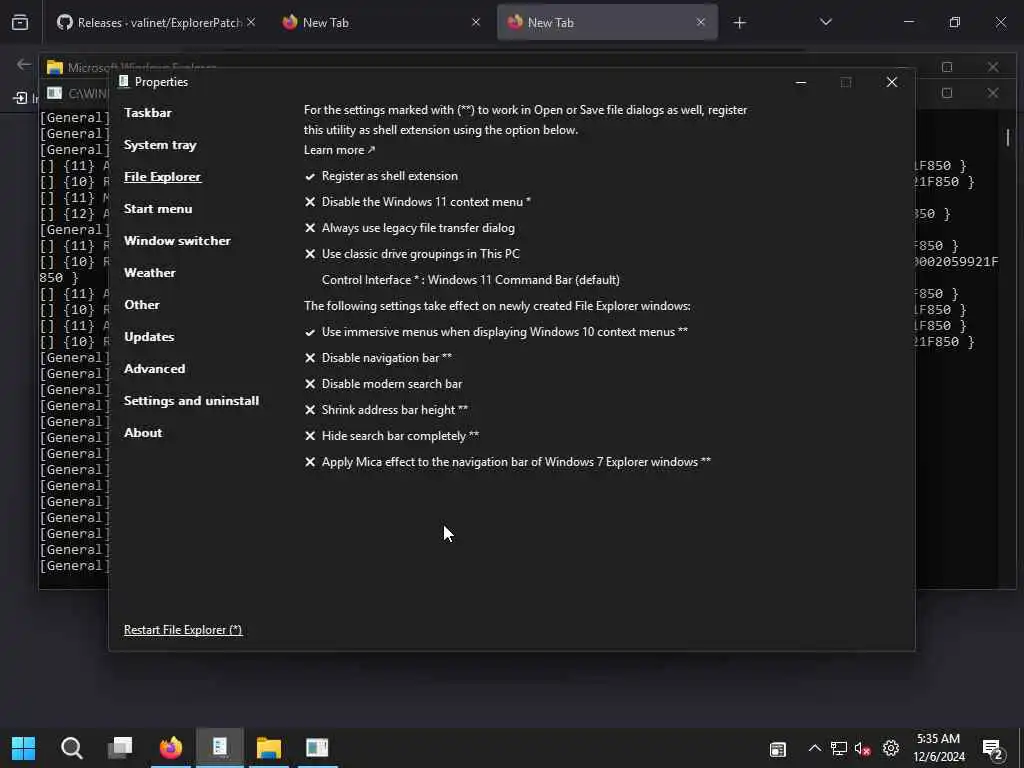1024x768 pixels.
Task: Close the first New Tab
Action: [x=476, y=23]
